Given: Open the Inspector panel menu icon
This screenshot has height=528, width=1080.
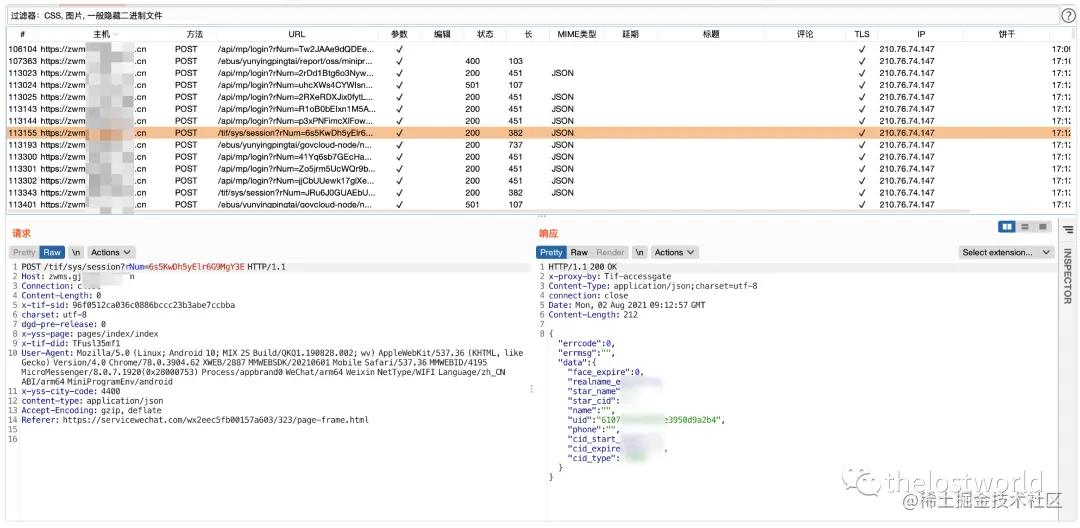Looking at the screenshot, I should [x=1068, y=229].
